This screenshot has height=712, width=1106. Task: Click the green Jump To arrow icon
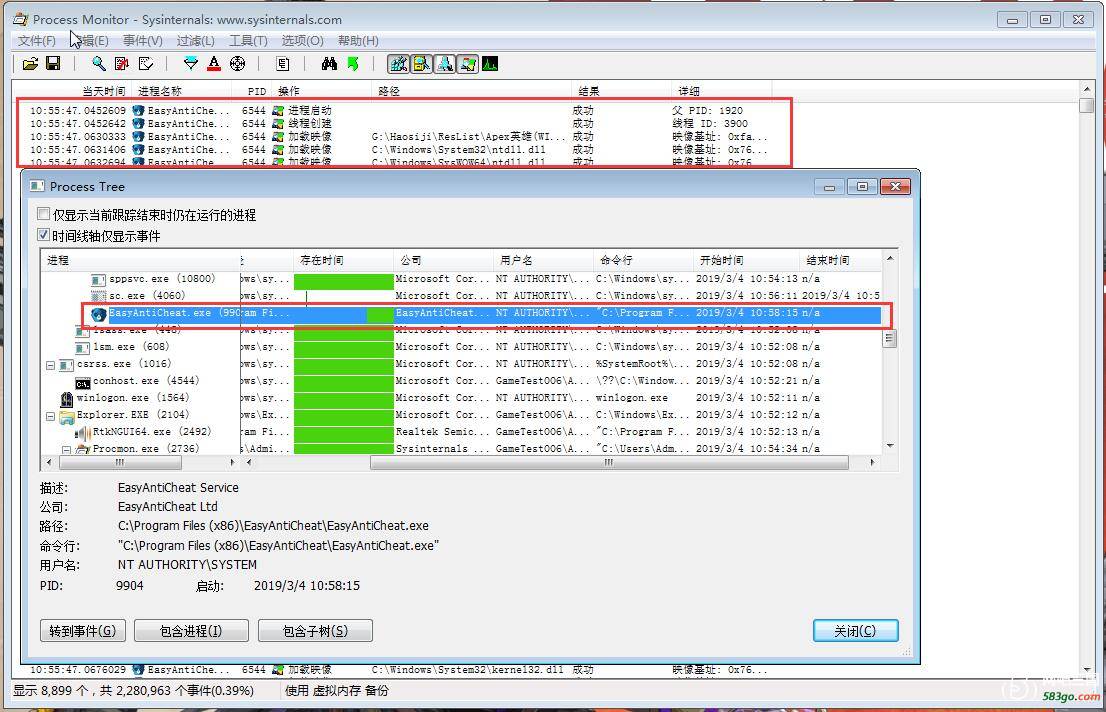pyautogui.click(x=353, y=64)
